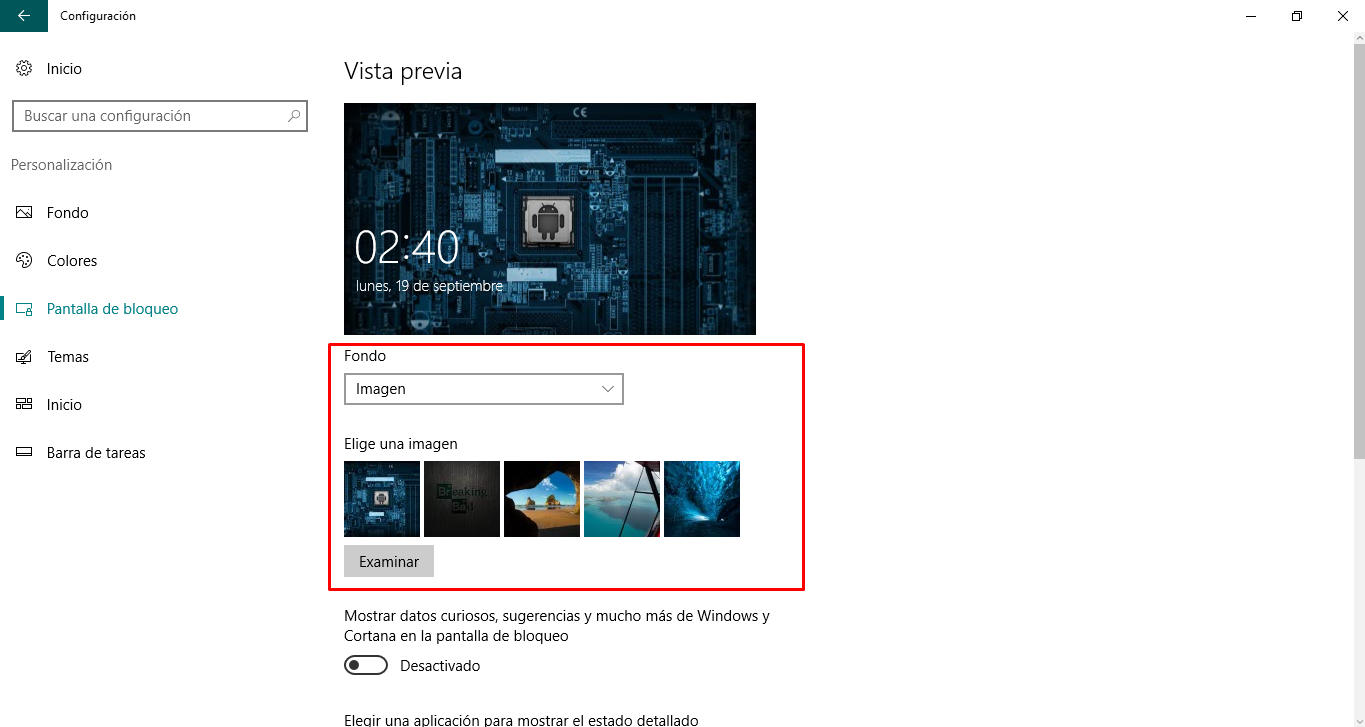Click the vertical scrollbar on the right
The image size is (1365, 727).
[1359, 250]
